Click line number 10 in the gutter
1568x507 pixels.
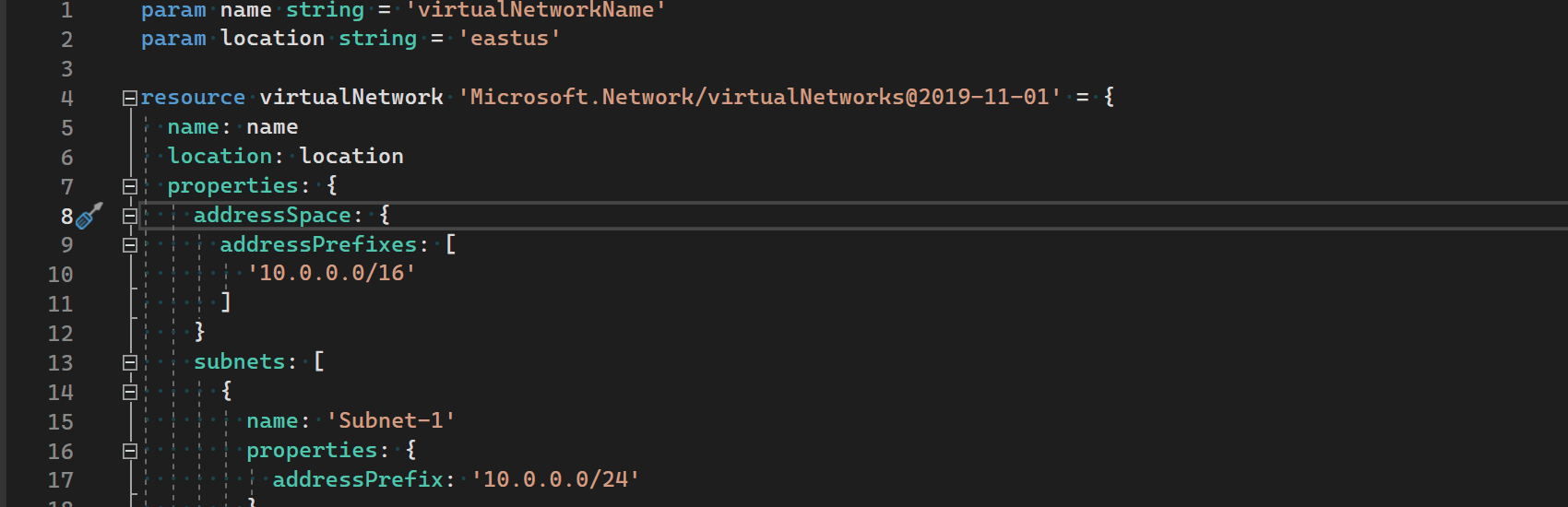(x=61, y=275)
